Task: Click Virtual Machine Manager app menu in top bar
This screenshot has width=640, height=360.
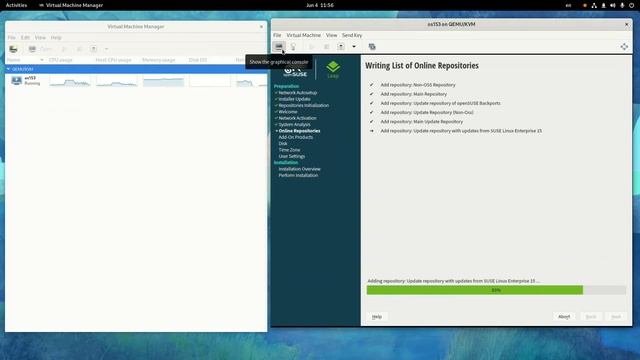Action: coord(71,5)
